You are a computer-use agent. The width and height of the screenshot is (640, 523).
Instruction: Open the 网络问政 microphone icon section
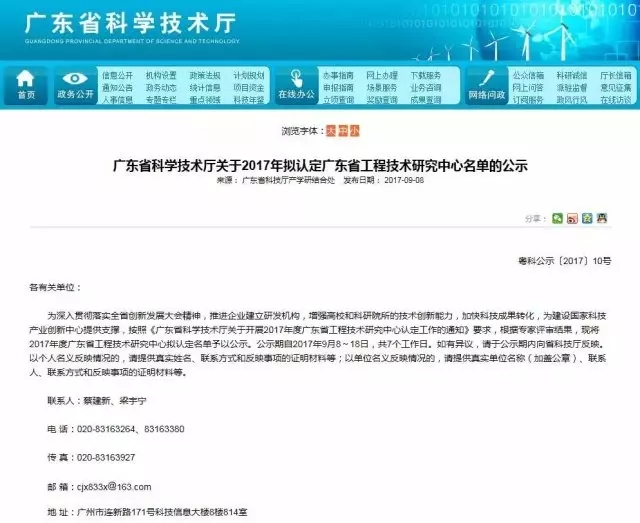(485, 84)
